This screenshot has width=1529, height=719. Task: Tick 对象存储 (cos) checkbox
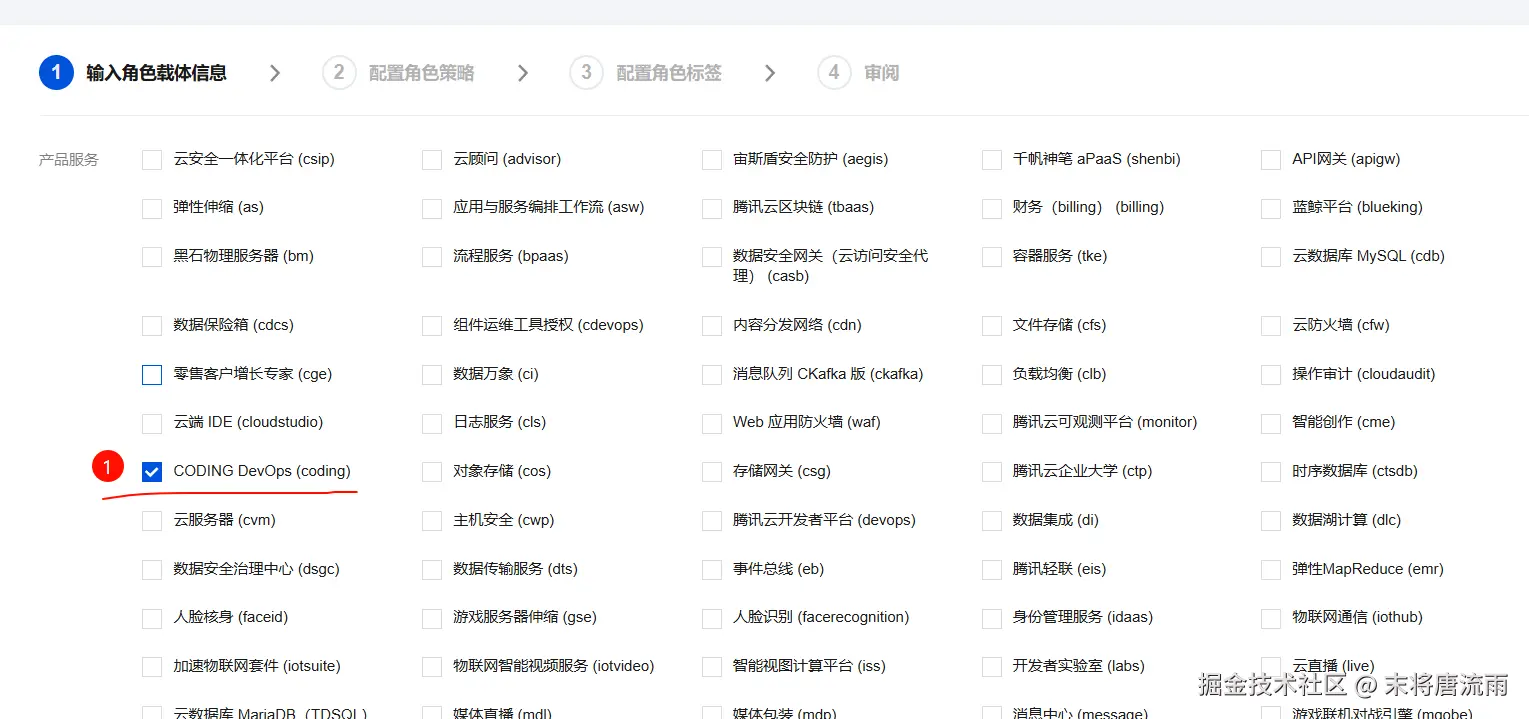(432, 472)
